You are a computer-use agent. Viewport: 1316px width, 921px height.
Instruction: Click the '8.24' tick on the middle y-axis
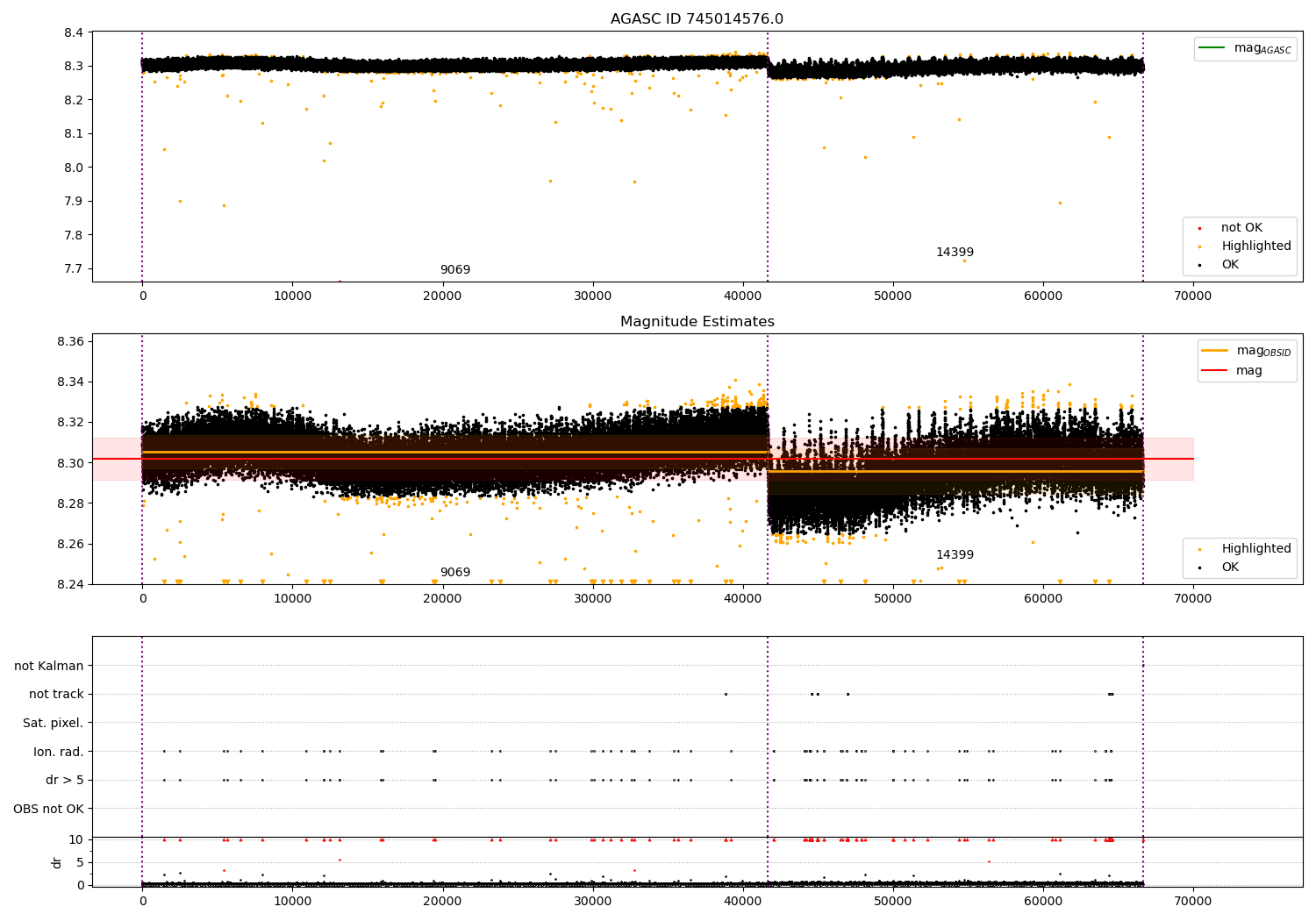70,585
